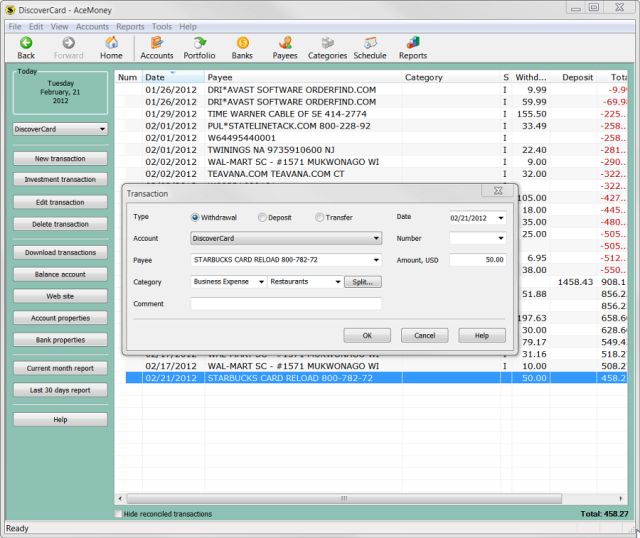Click the Forward navigation icon
The width and height of the screenshot is (640, 538).
tap(69, 43)
